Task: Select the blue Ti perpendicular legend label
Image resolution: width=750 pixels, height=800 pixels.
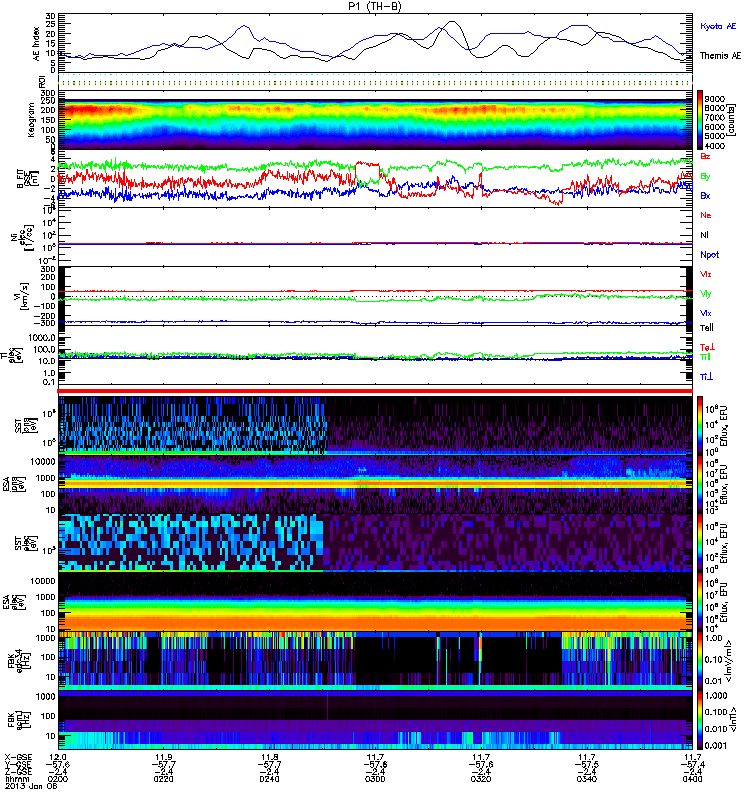Action: (706, 377)
